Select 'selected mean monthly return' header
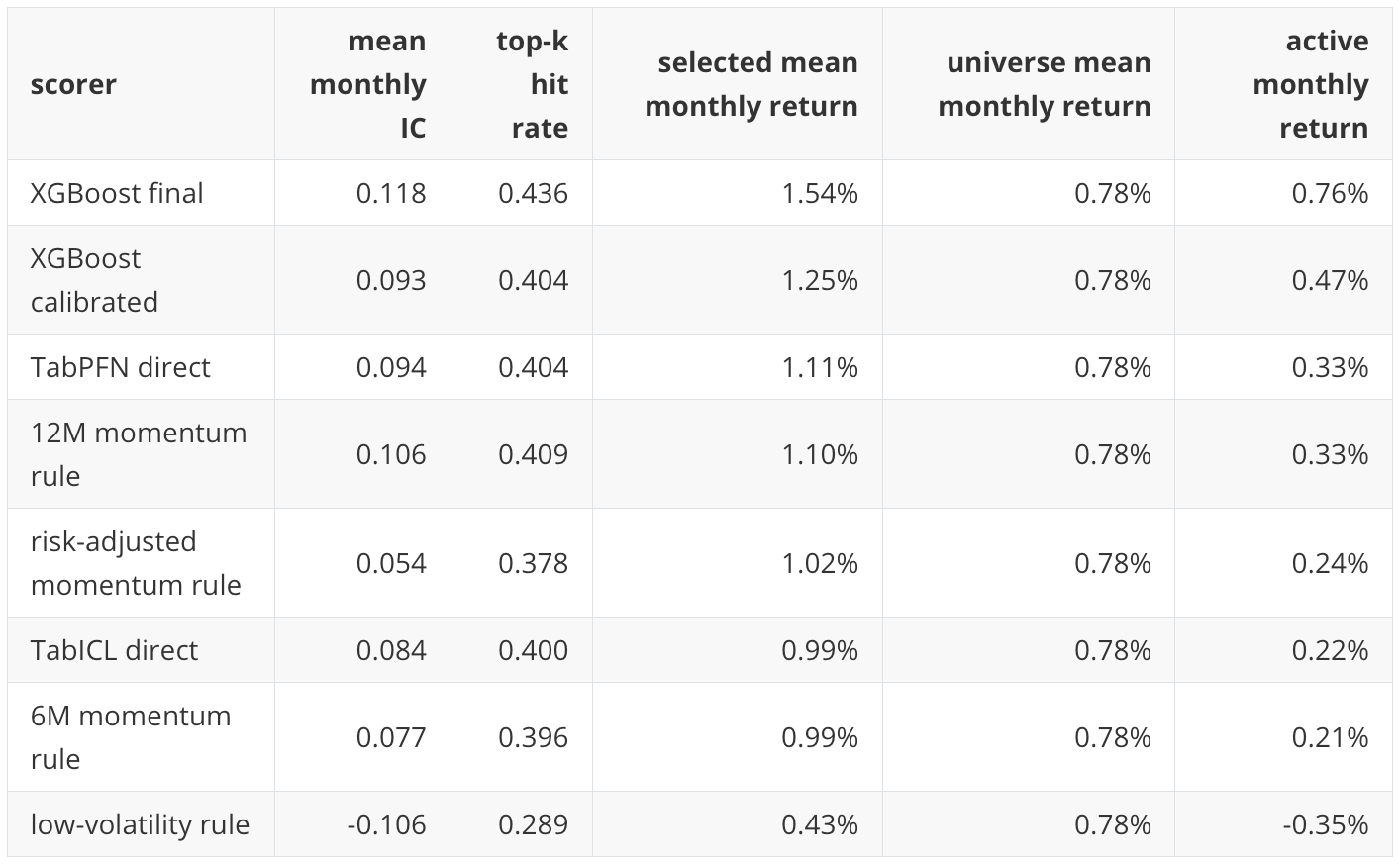Screen dimensions: 1400x868 [751, 84]
